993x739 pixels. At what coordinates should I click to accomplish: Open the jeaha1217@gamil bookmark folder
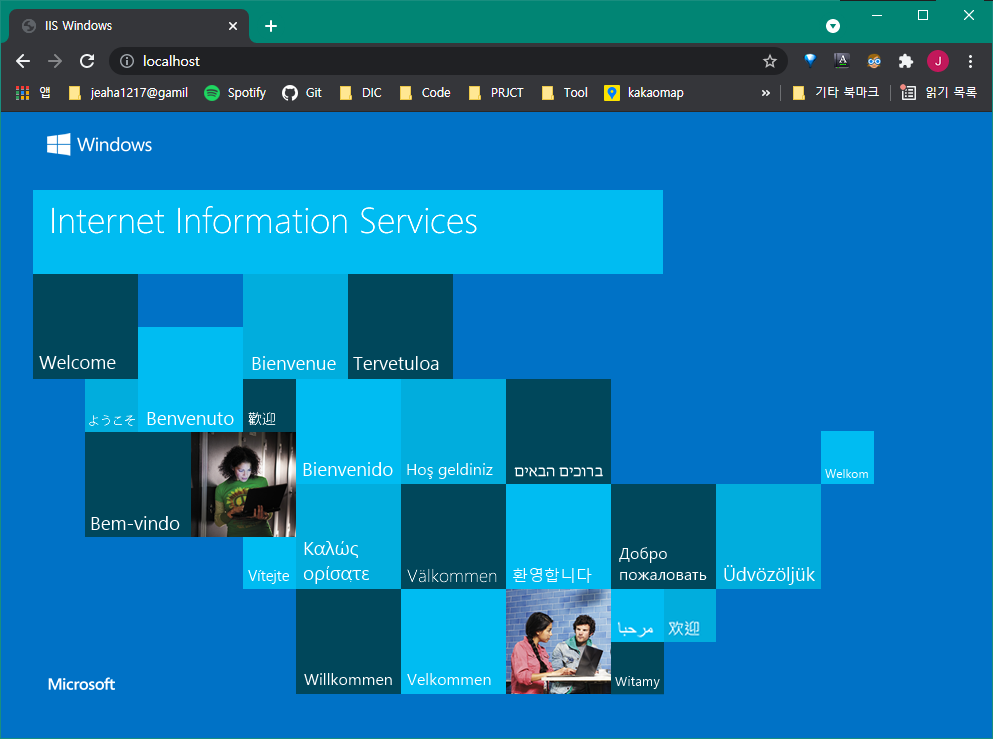(x=129, y=92)
